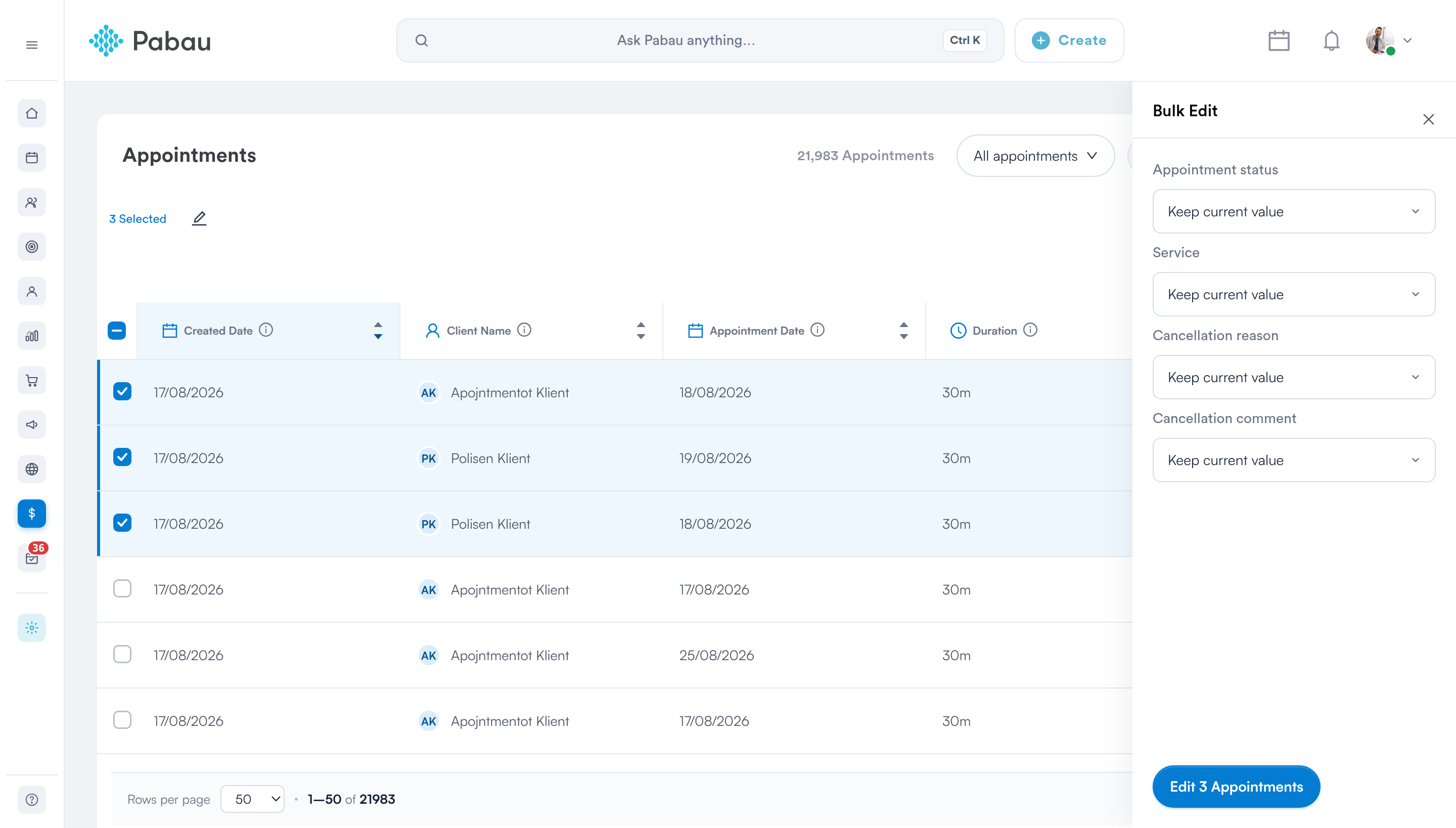Expand the profile menu chevron

click(1407, 40)
